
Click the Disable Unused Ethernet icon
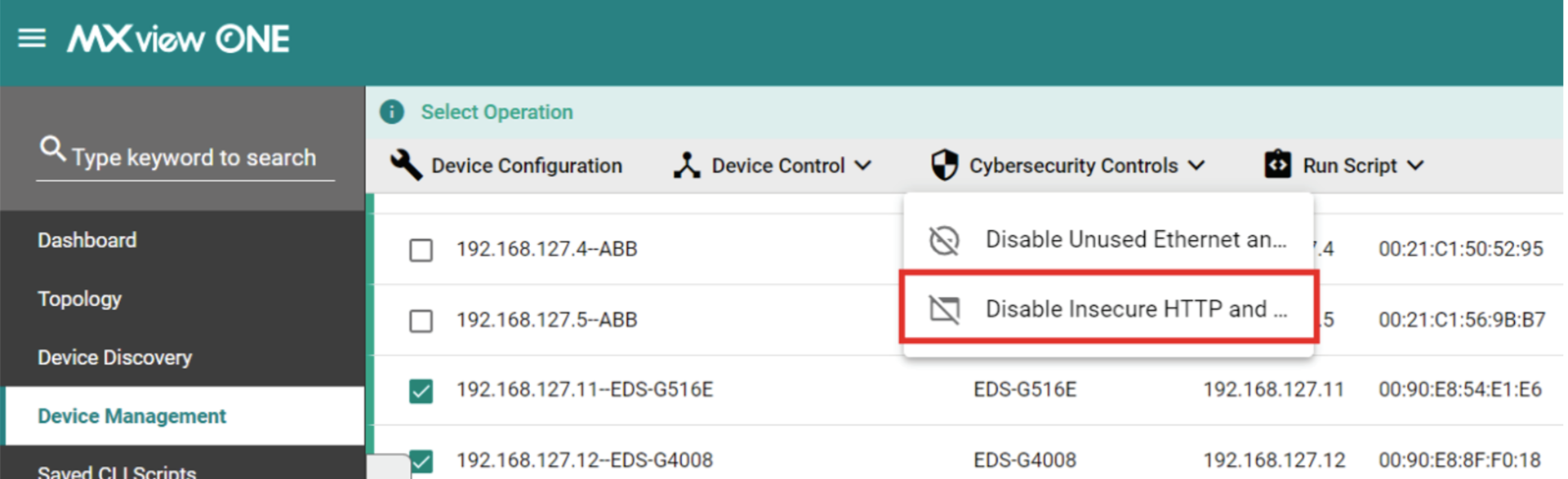(944, 240)
